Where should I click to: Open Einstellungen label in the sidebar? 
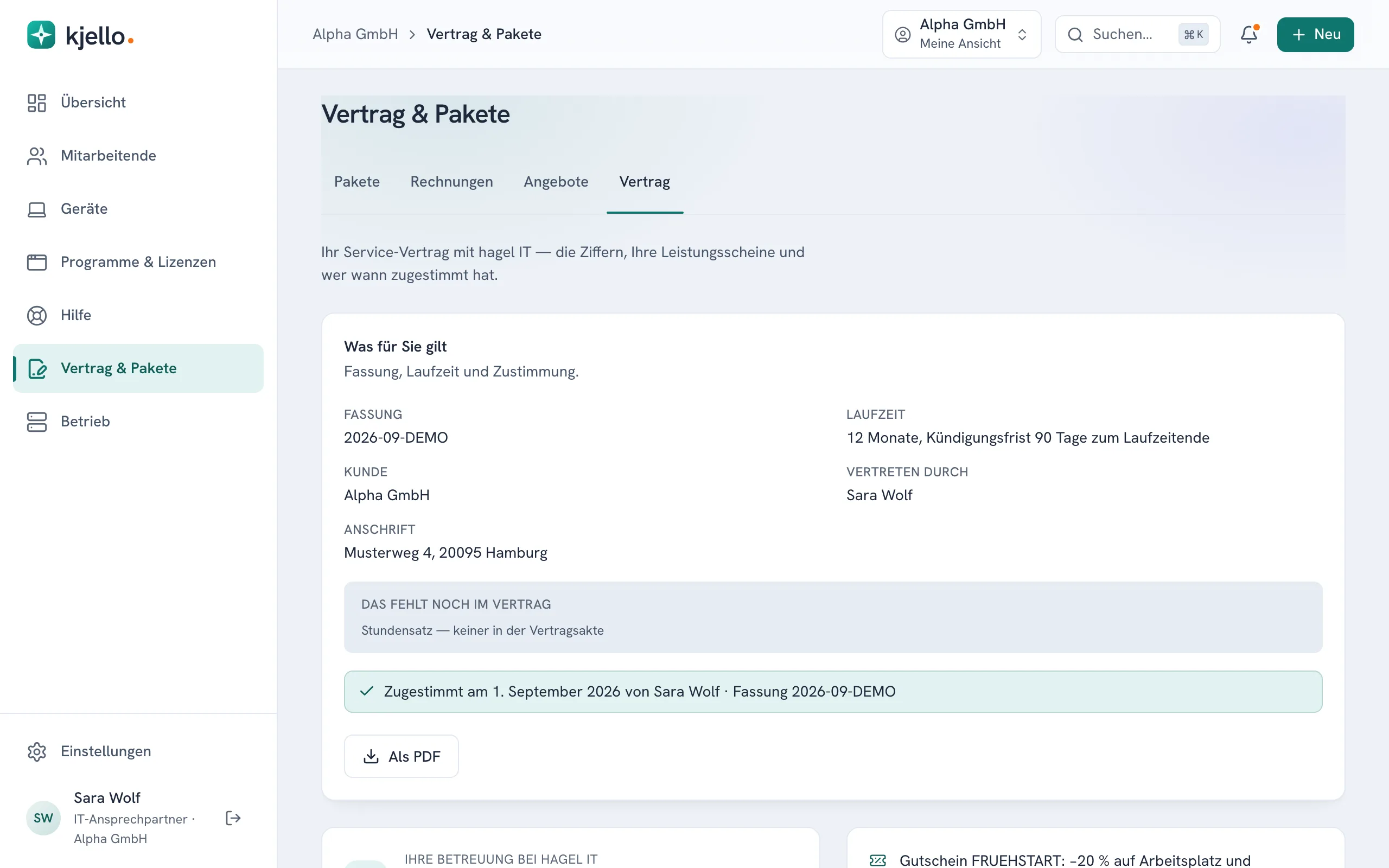(x=106, y=751)
